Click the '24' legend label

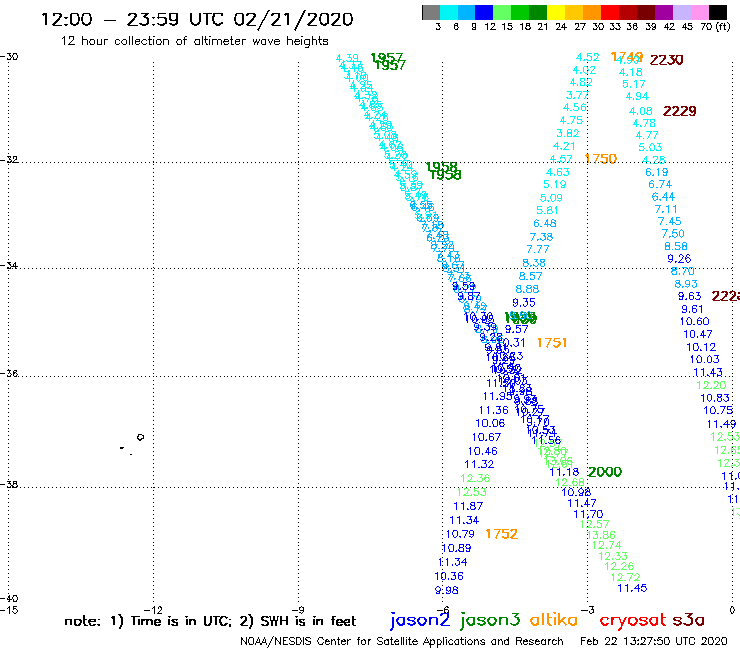(x=561, y=27)
